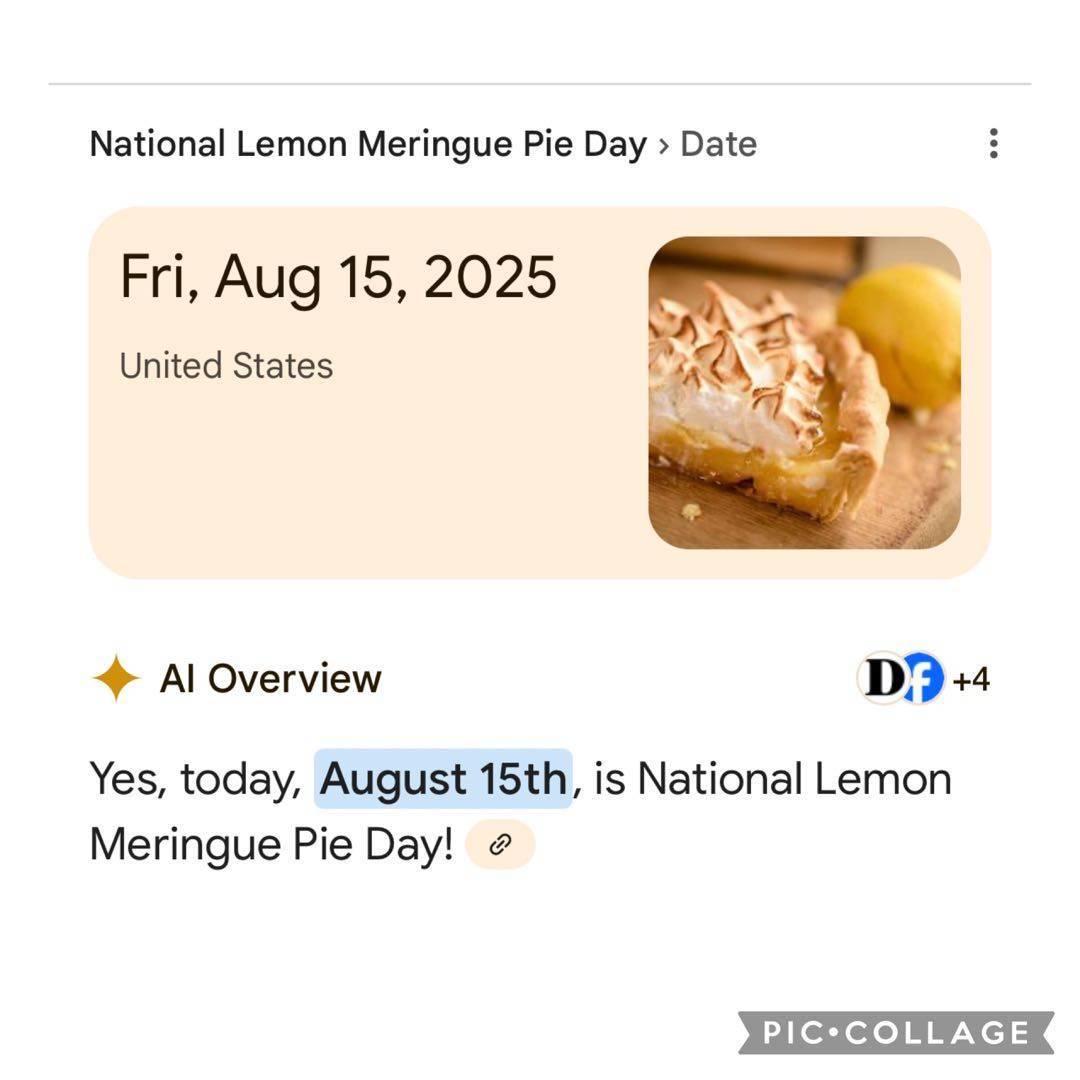Expand the highlighted "August 15th" citation
Image resolution: width=1080 pixels, height=1080 pixels.
coord(444,778)
